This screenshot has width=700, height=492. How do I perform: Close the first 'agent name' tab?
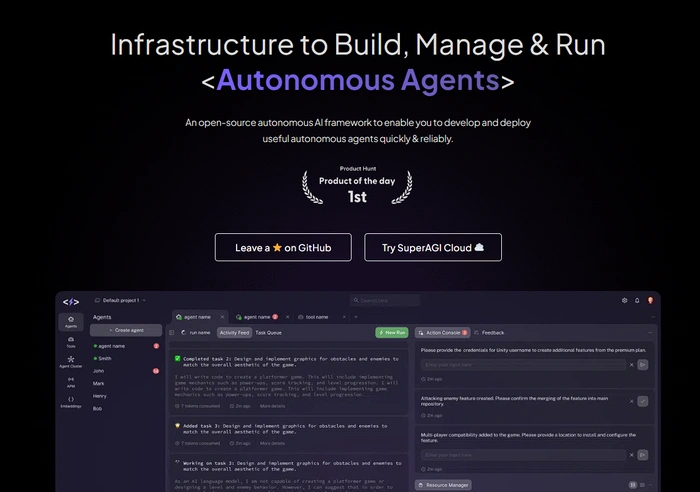222,317
